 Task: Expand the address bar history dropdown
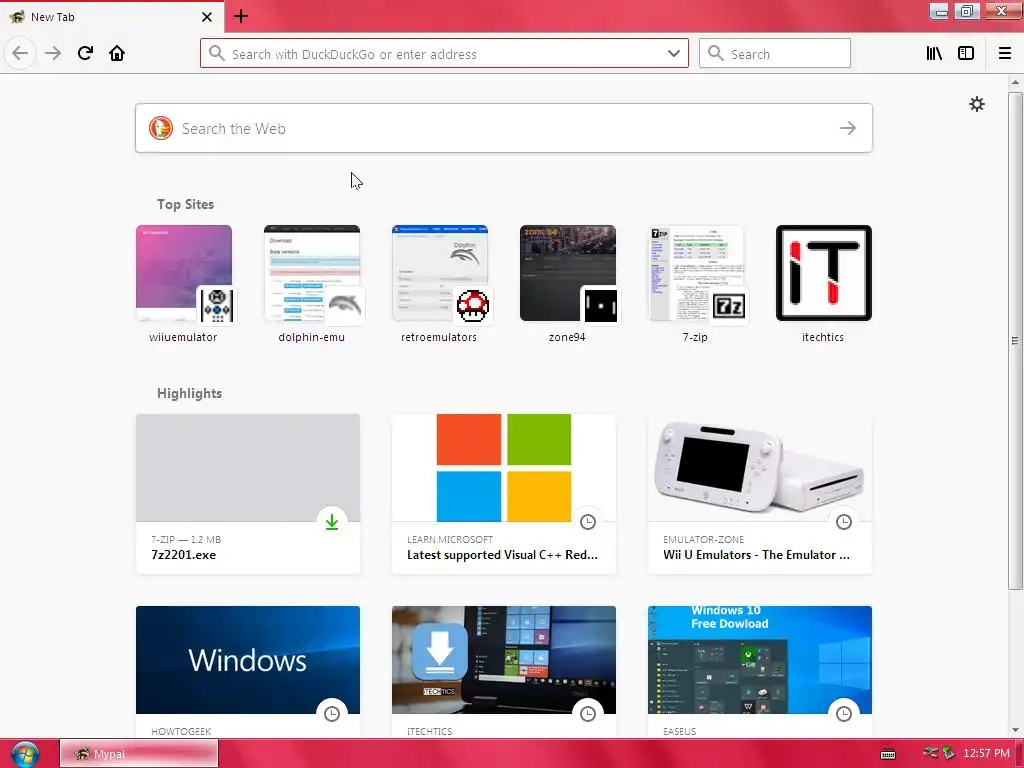673,54
